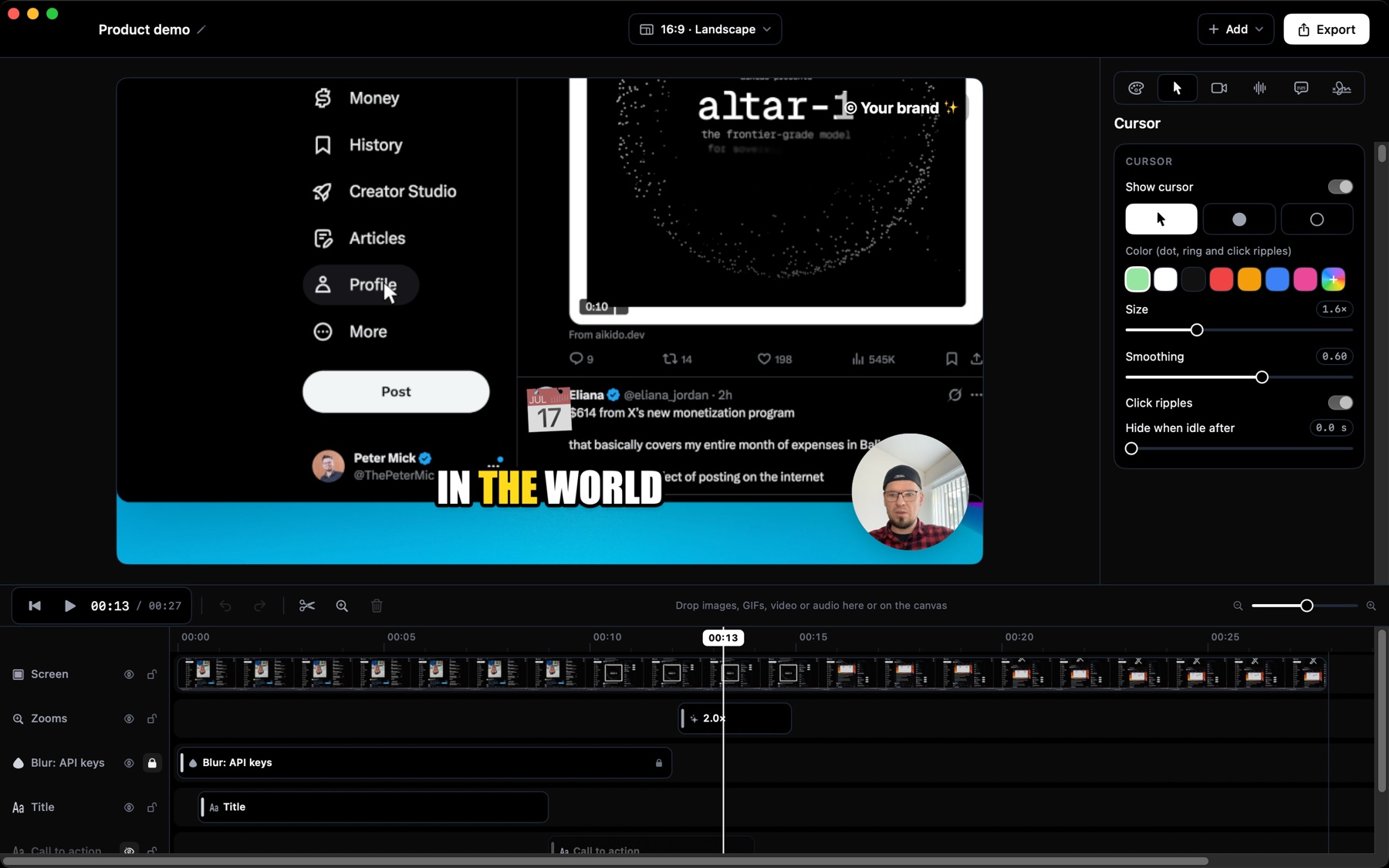Pick the blue cursor color swatch
Viewport: 1389px width, 868px height.
(1277, 279)
